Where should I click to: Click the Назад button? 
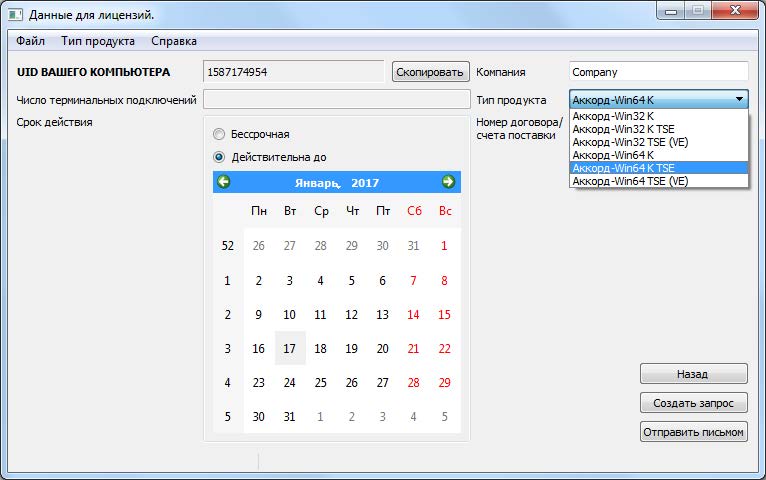[693, 374]
